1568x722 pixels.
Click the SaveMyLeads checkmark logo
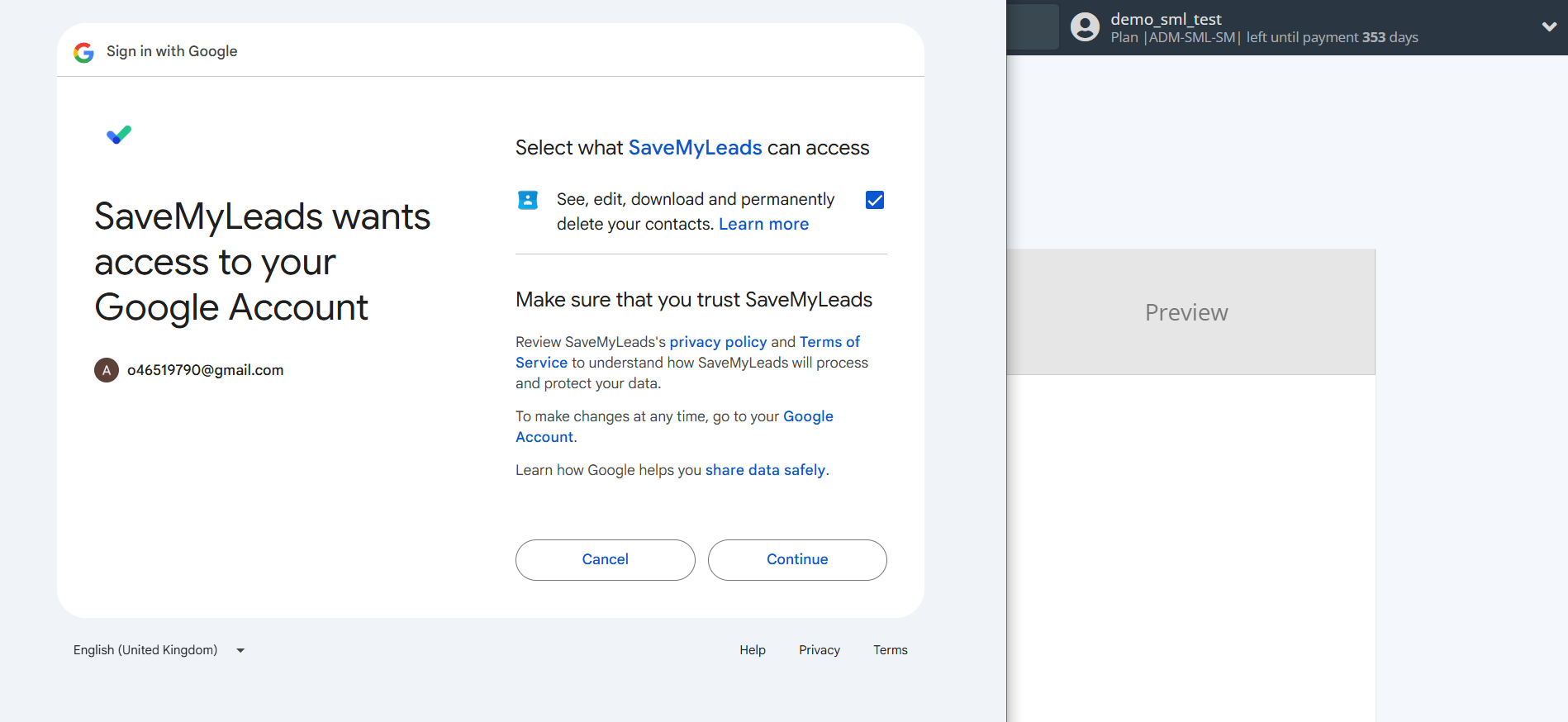tap(119, 135)
